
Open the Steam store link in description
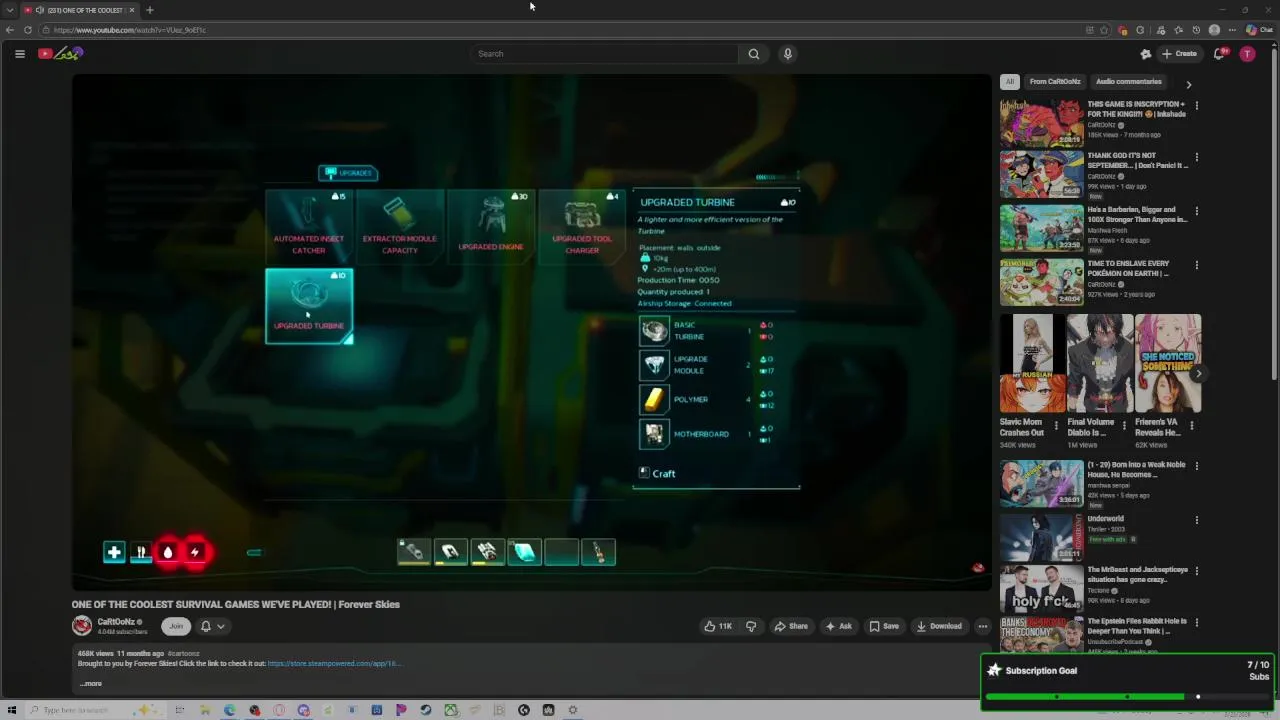(x=334, y=663)
